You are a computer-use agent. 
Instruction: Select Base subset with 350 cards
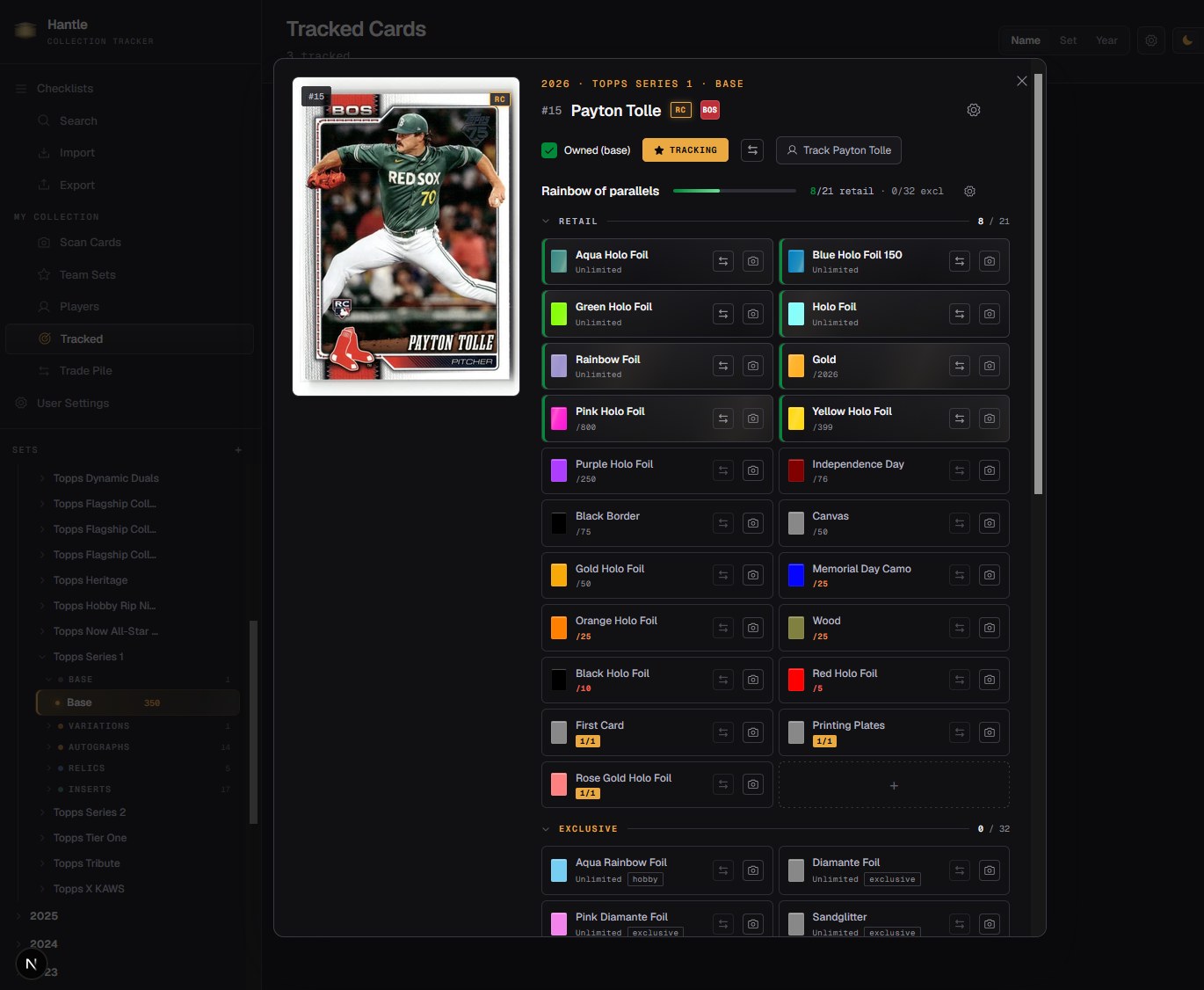pos(138,702)
